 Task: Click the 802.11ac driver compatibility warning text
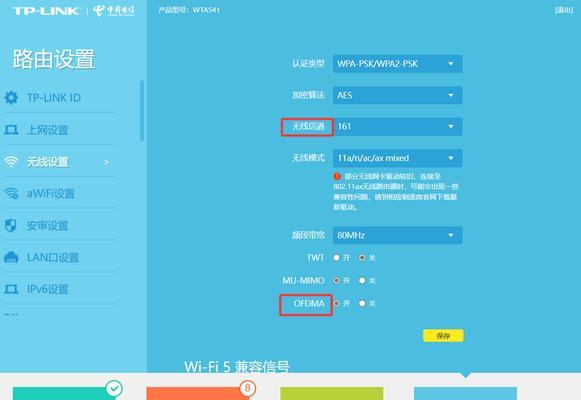[x=396, y=191]
